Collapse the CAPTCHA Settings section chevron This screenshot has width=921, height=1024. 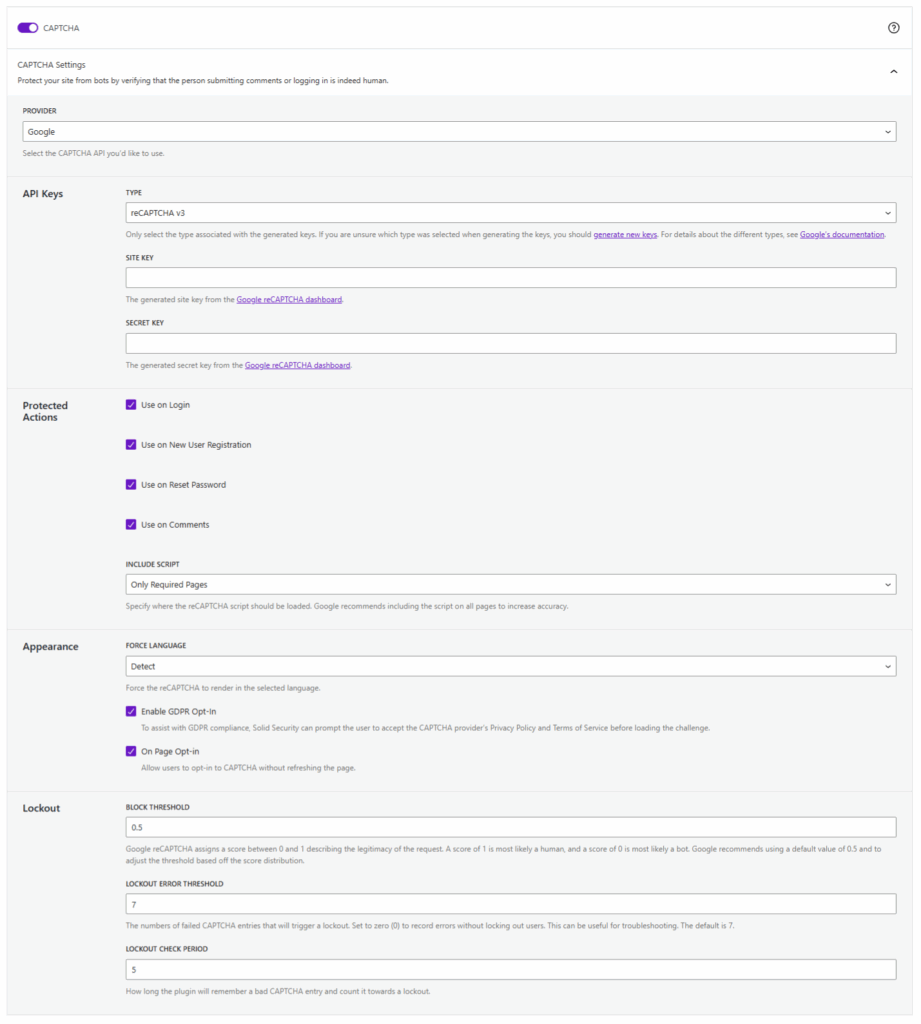[894, 72]
